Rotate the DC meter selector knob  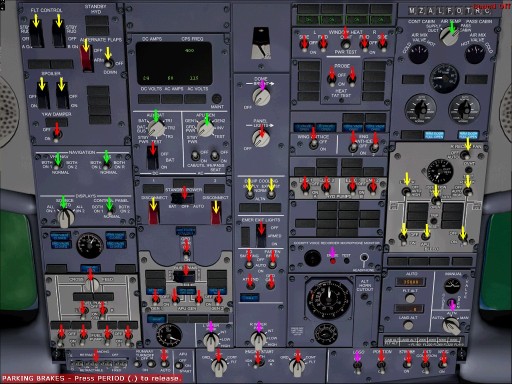coord(156,127)
